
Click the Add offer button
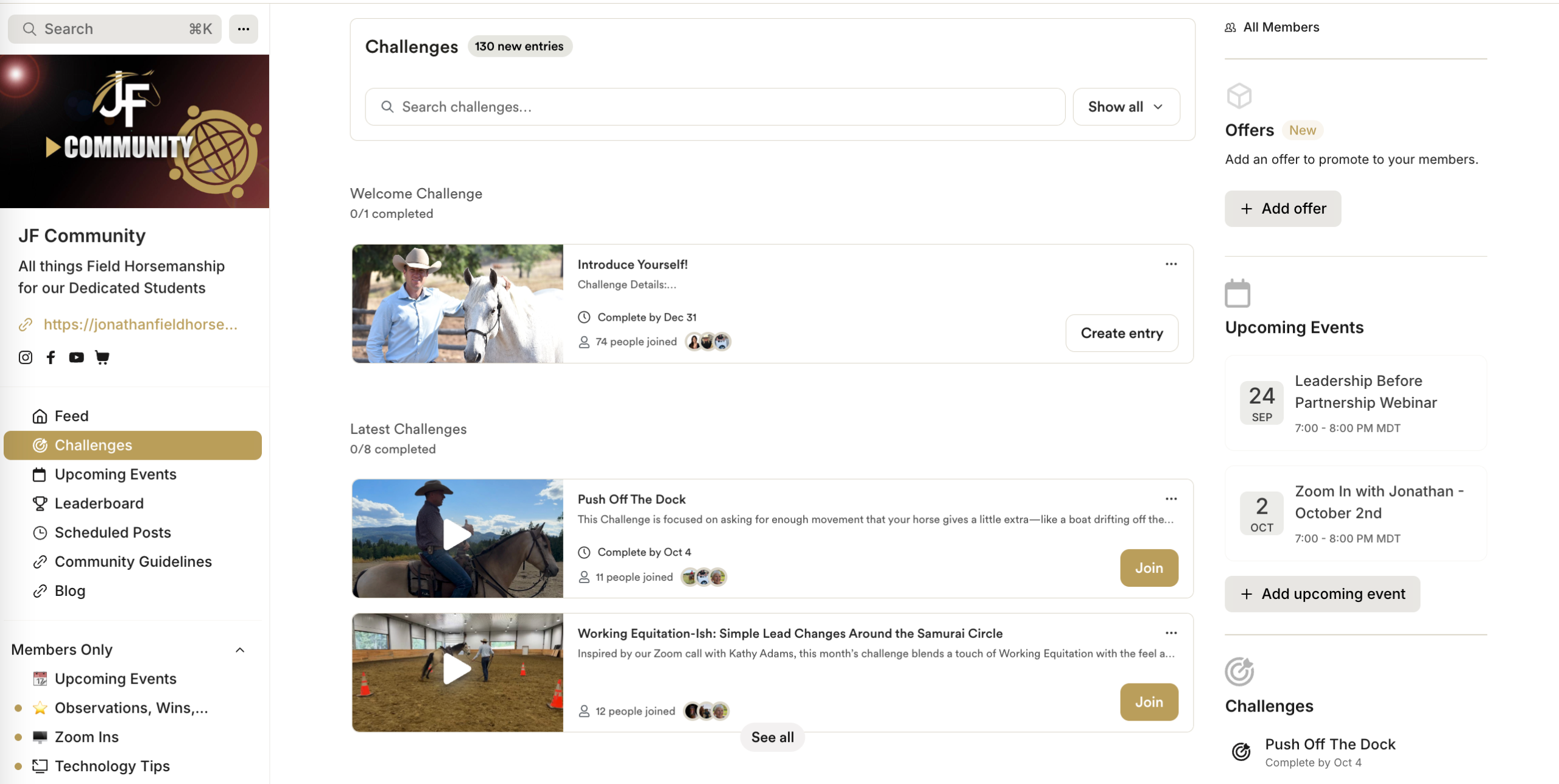[1282, 209]
